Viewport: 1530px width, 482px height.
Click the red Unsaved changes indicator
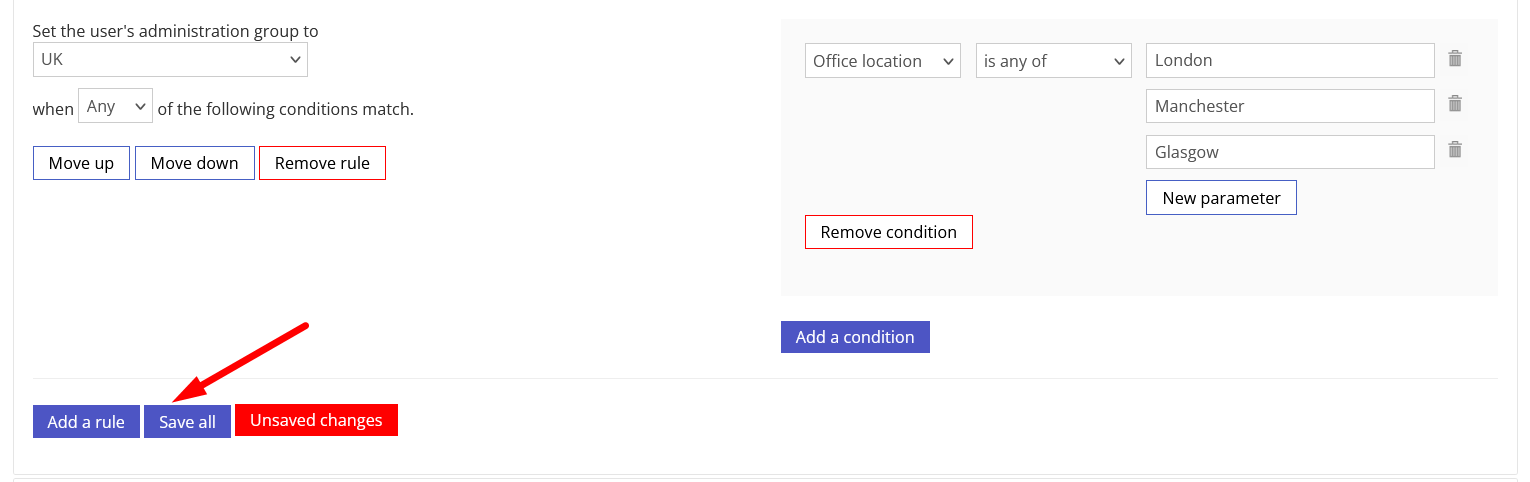click(x=316, y=420)
